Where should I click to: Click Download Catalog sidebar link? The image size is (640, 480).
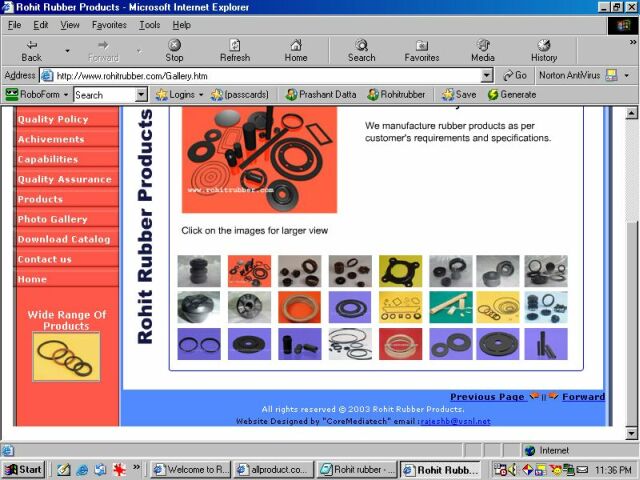tap(64, 239)
